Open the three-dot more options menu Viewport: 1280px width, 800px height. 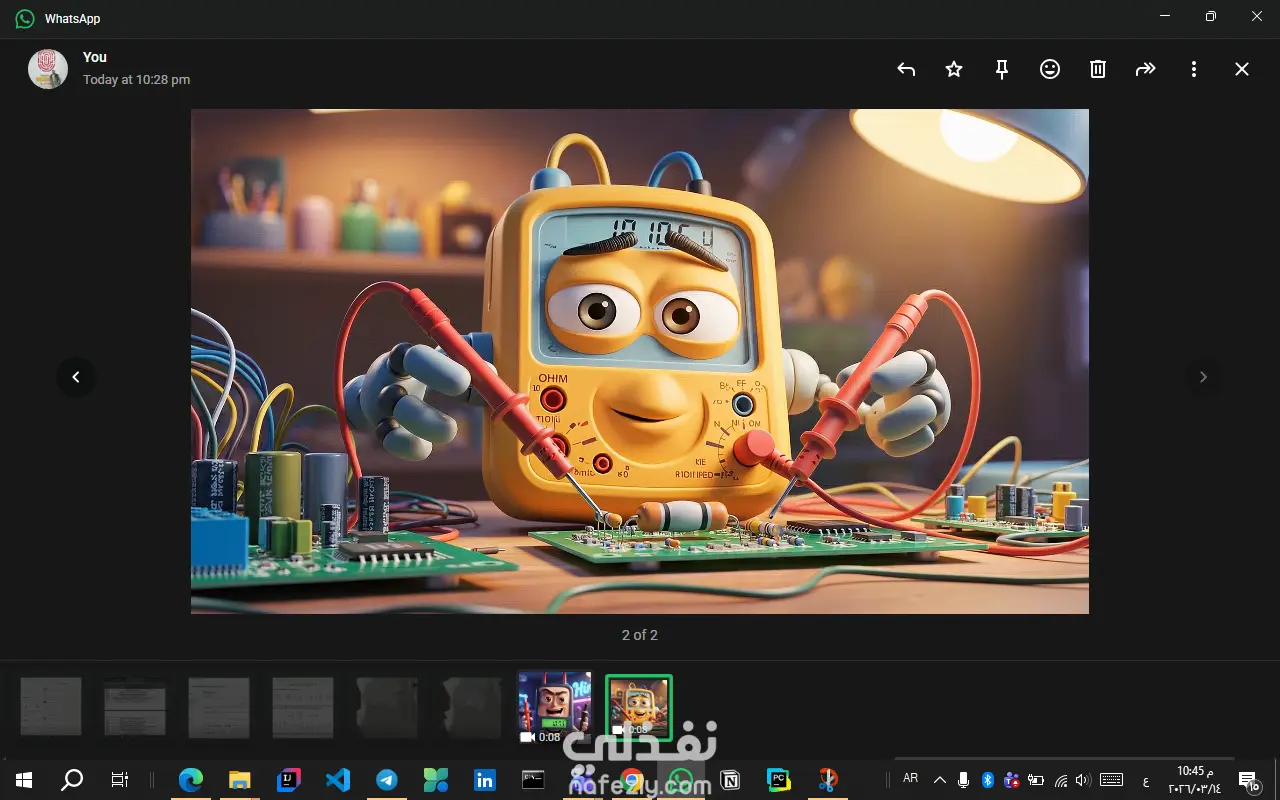[x=1194, y=69]
